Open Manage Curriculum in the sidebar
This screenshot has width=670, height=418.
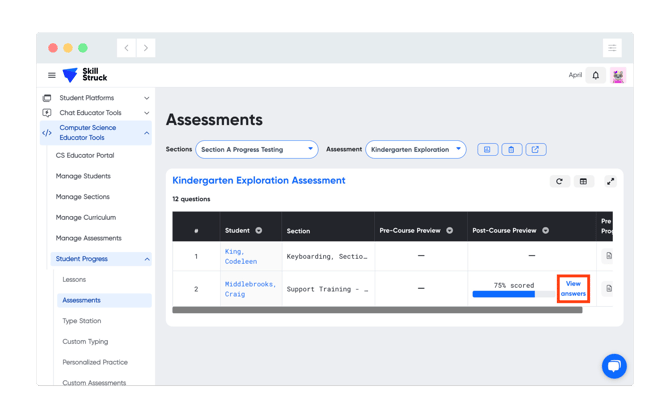[x=86, y=218]
